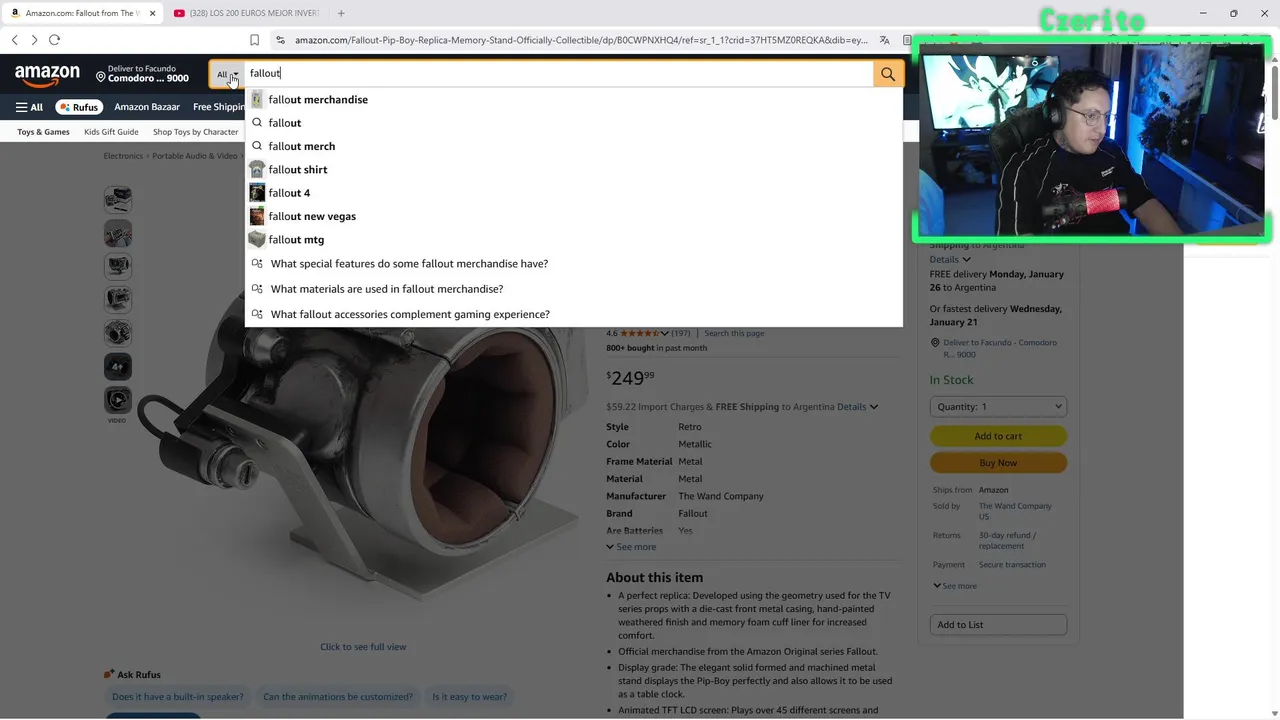Switch to the YouTube 'LOS 200 EUROS' tab
The height and width of the screenshot is (720, 1280).
[245, 13]
